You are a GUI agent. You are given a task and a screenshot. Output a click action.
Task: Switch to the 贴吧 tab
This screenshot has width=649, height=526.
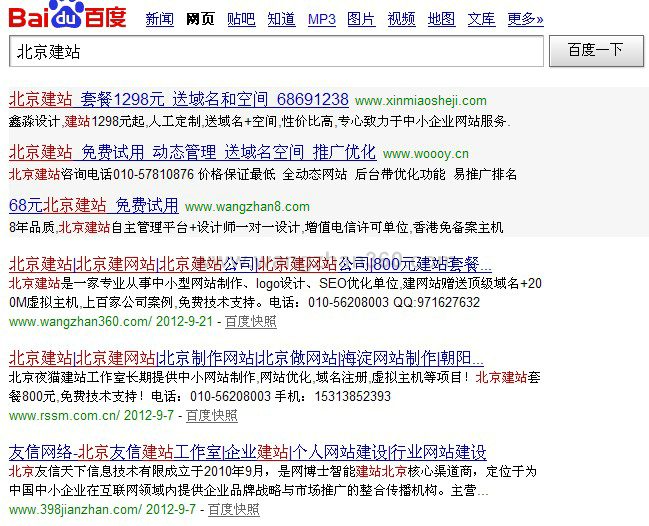241,19
